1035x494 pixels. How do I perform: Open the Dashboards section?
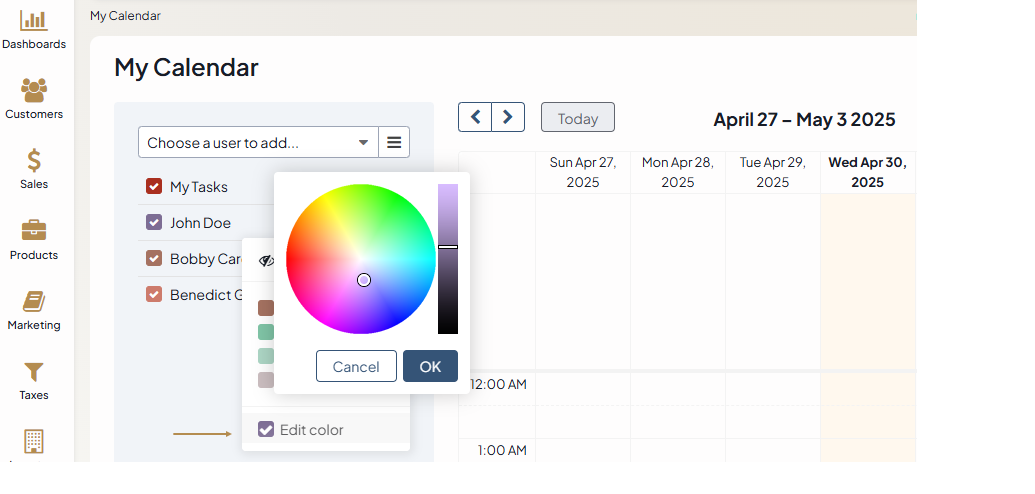(34, 29)
